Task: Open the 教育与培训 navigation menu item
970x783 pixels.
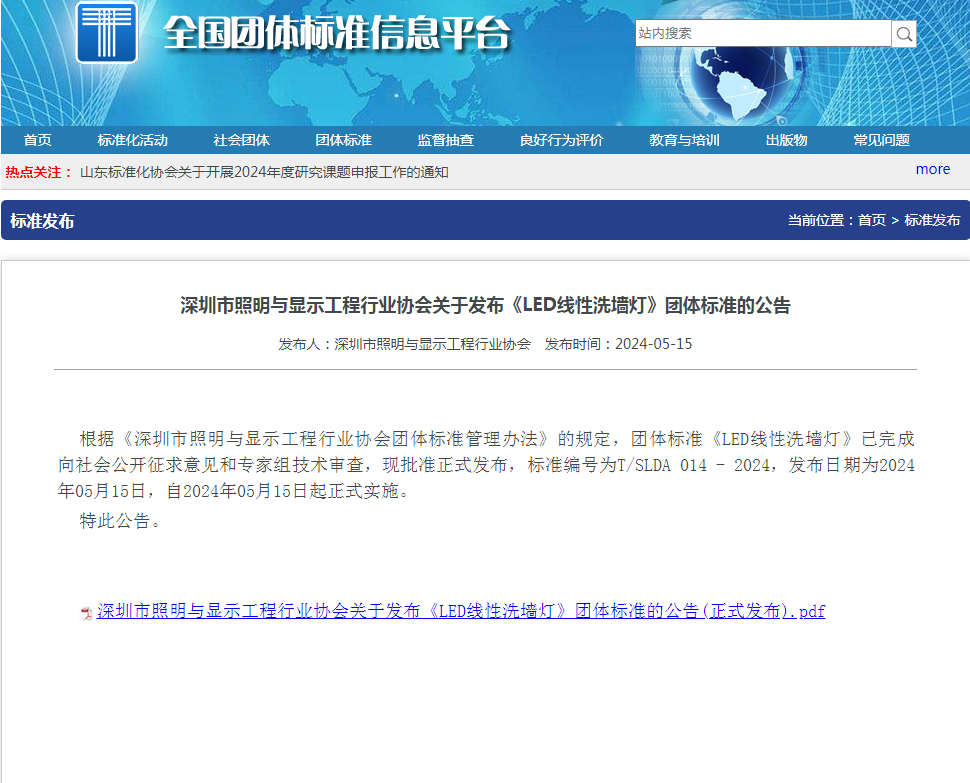Action: [684, 140]
